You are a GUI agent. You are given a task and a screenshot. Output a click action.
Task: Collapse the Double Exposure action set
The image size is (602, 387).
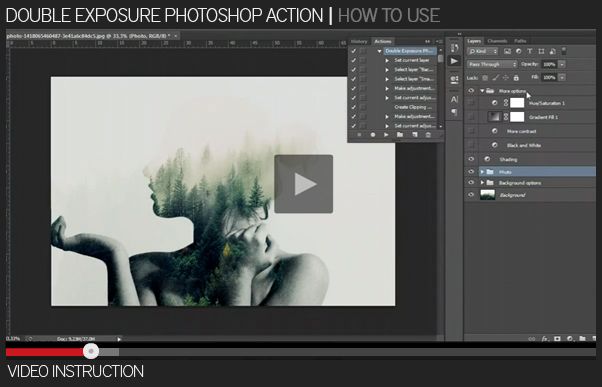coord(379,51)
